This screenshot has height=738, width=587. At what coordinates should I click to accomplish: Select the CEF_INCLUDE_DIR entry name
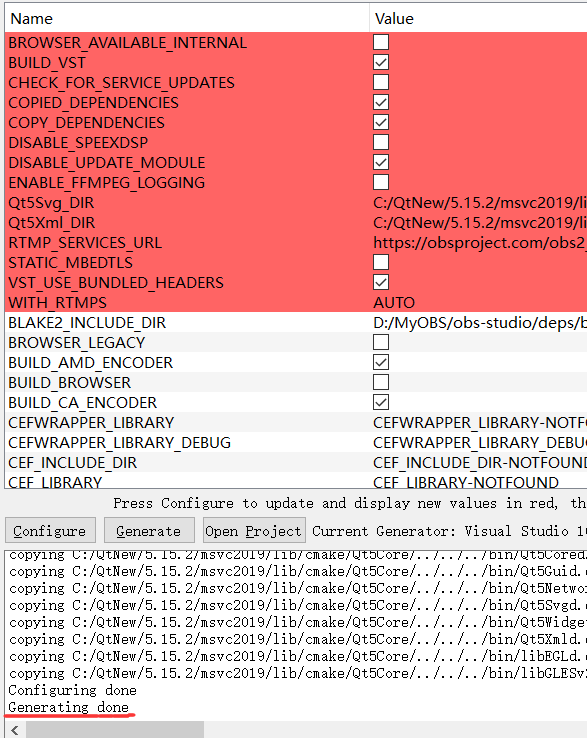(72, 463)
